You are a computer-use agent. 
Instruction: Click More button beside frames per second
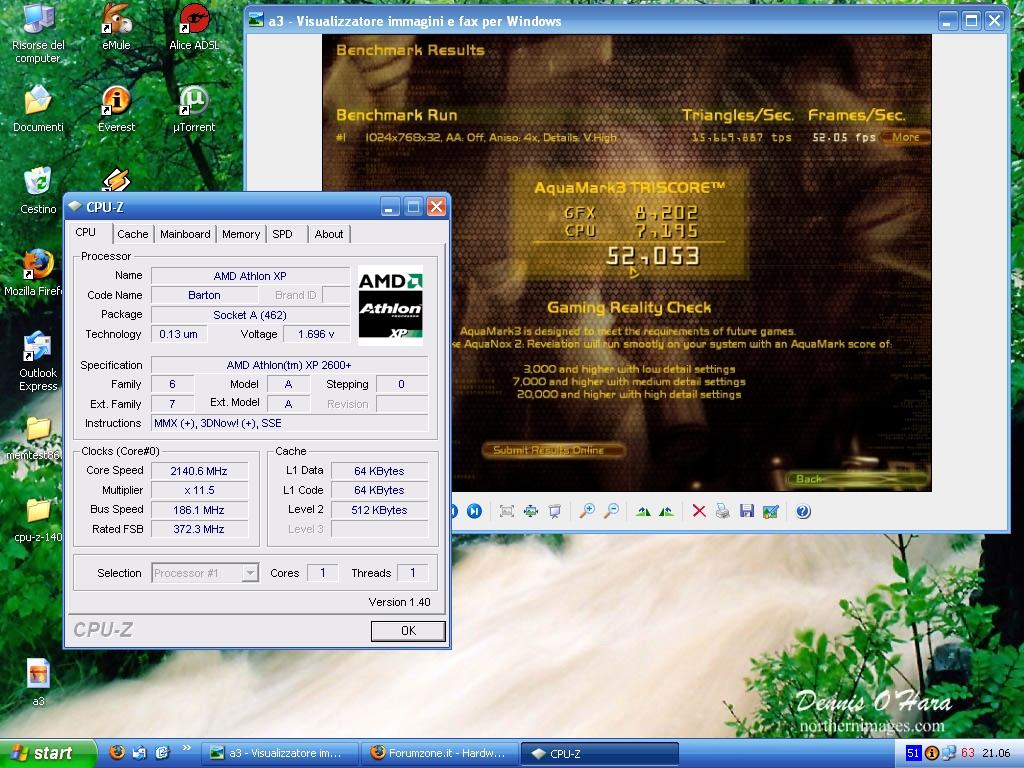[905, 137]
